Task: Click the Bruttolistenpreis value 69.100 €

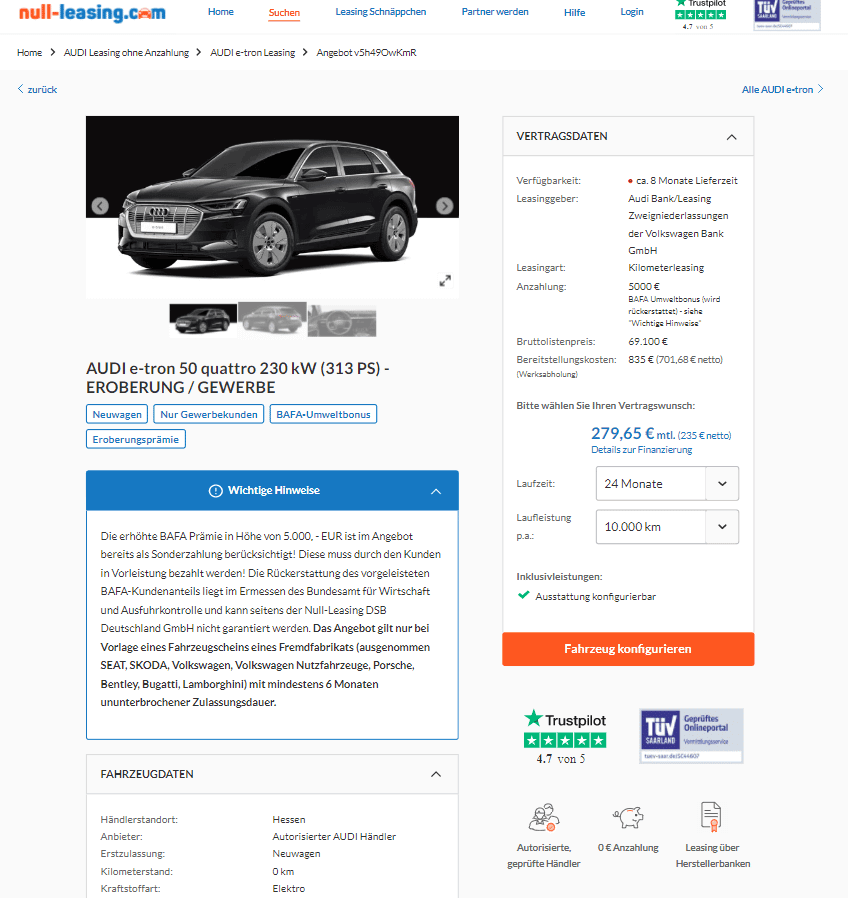Action: tap(648, 342)
